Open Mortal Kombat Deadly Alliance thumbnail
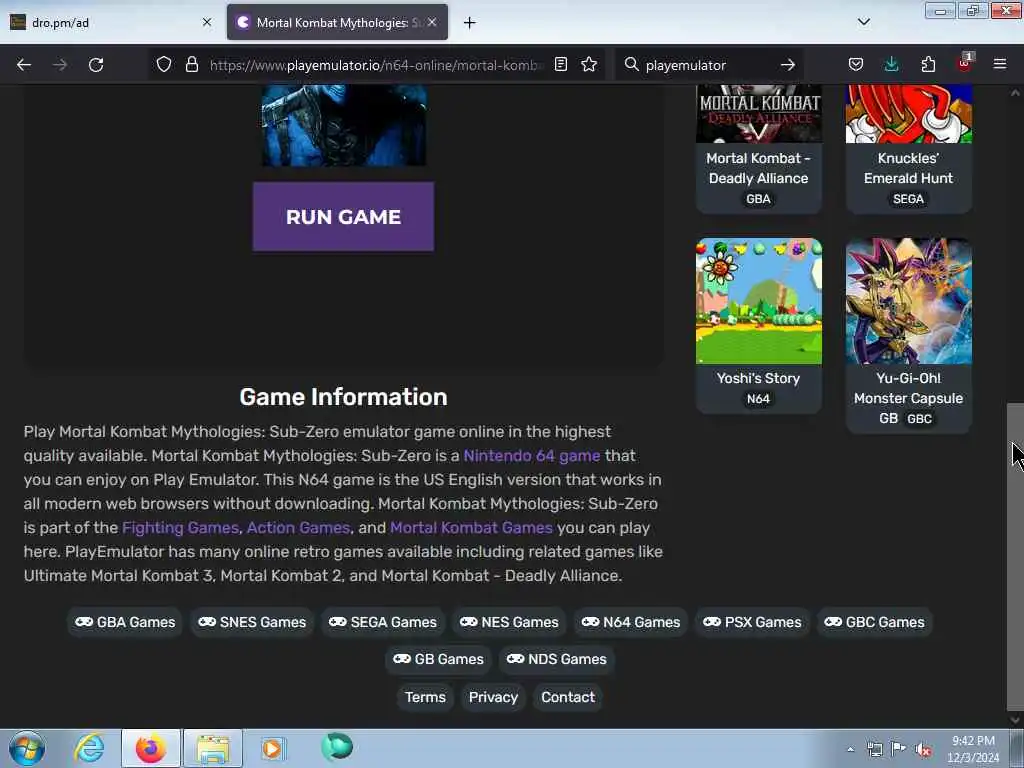 pyautogui.click(x=759, y=114)
